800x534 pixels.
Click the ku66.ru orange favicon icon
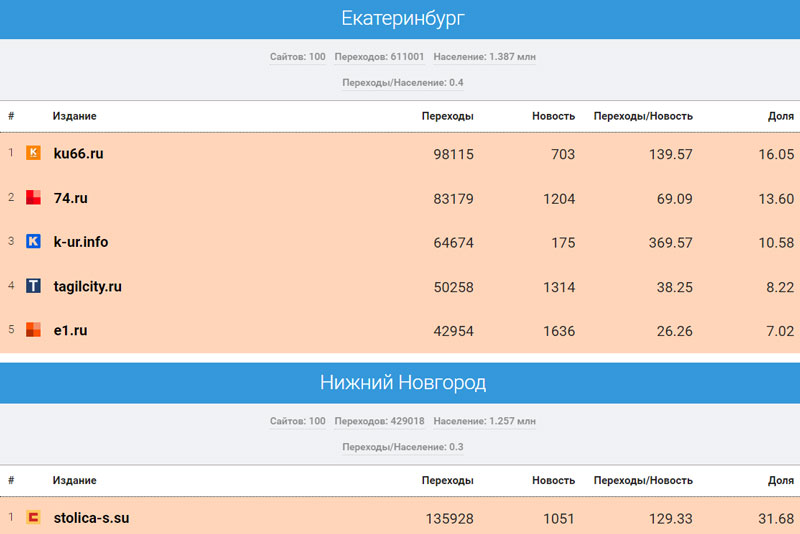coord(33,153)
